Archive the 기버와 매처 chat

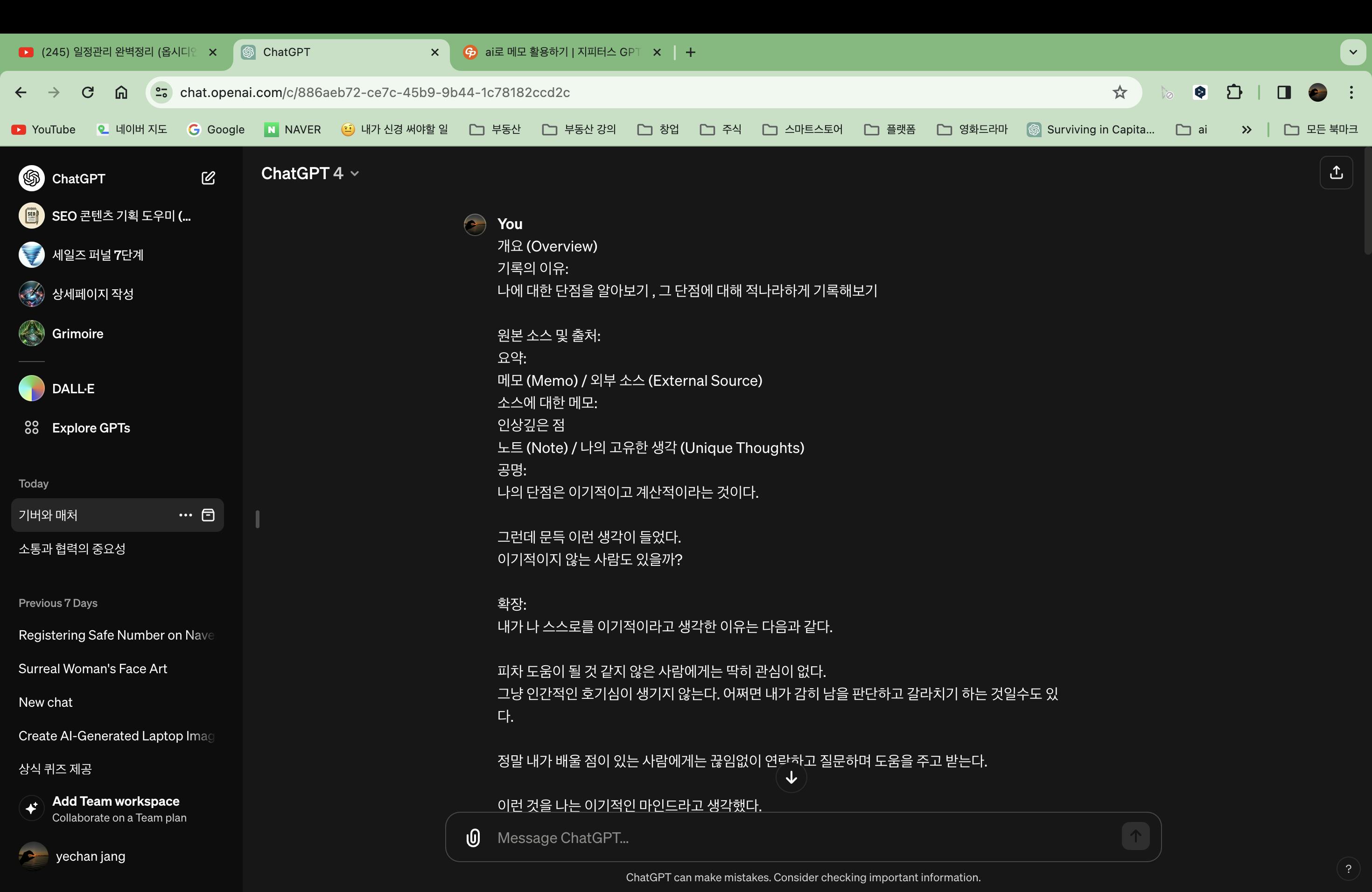tap(208, 515)
